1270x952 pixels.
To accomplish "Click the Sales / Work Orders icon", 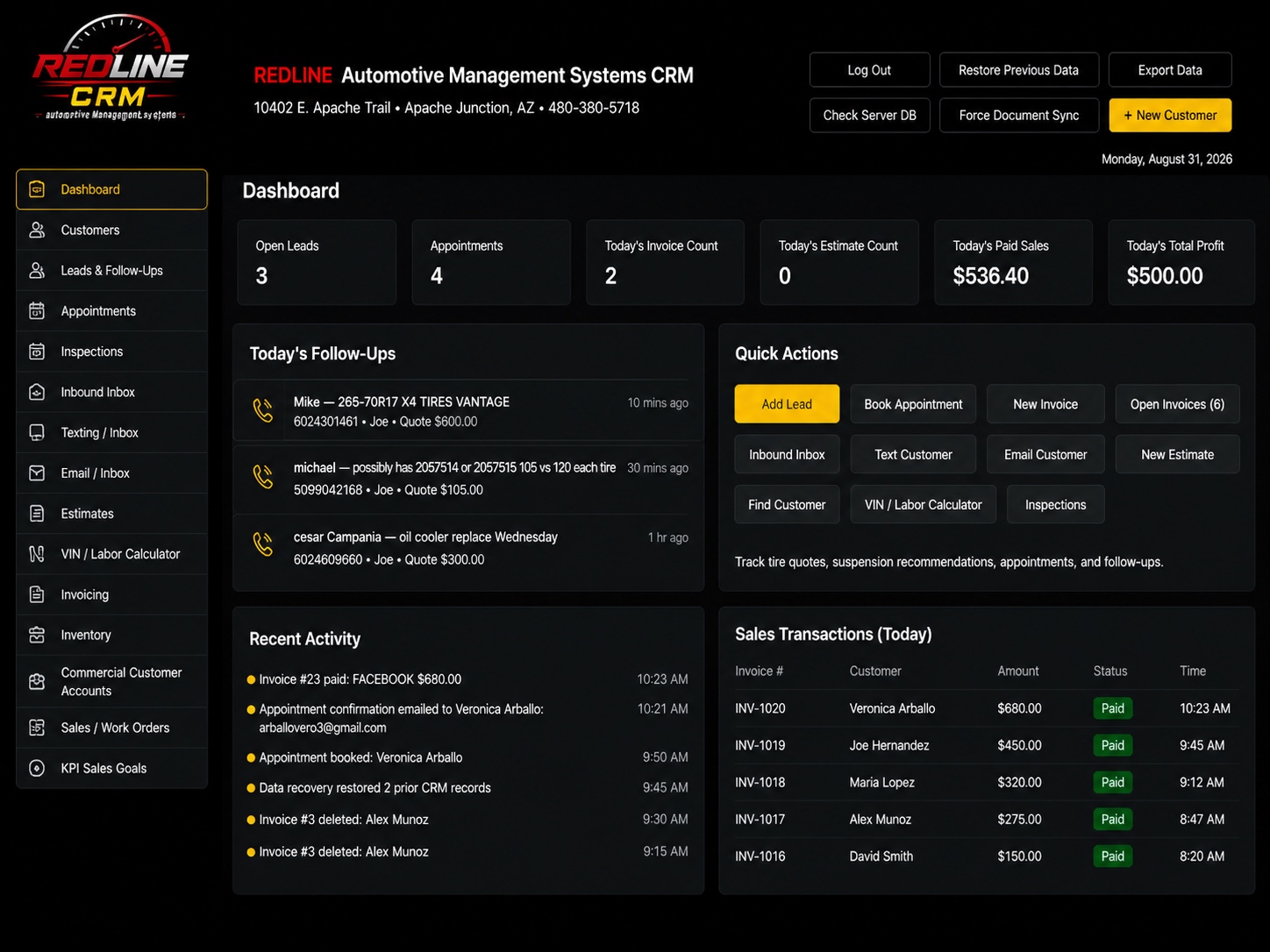I will (x=37, y=728).
